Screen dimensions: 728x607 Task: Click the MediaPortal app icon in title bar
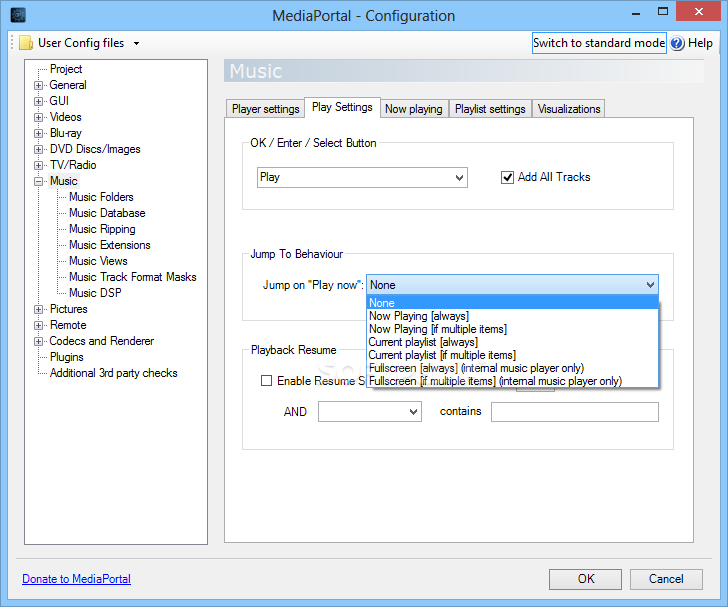pyautogui.click(x=18, y=15)
